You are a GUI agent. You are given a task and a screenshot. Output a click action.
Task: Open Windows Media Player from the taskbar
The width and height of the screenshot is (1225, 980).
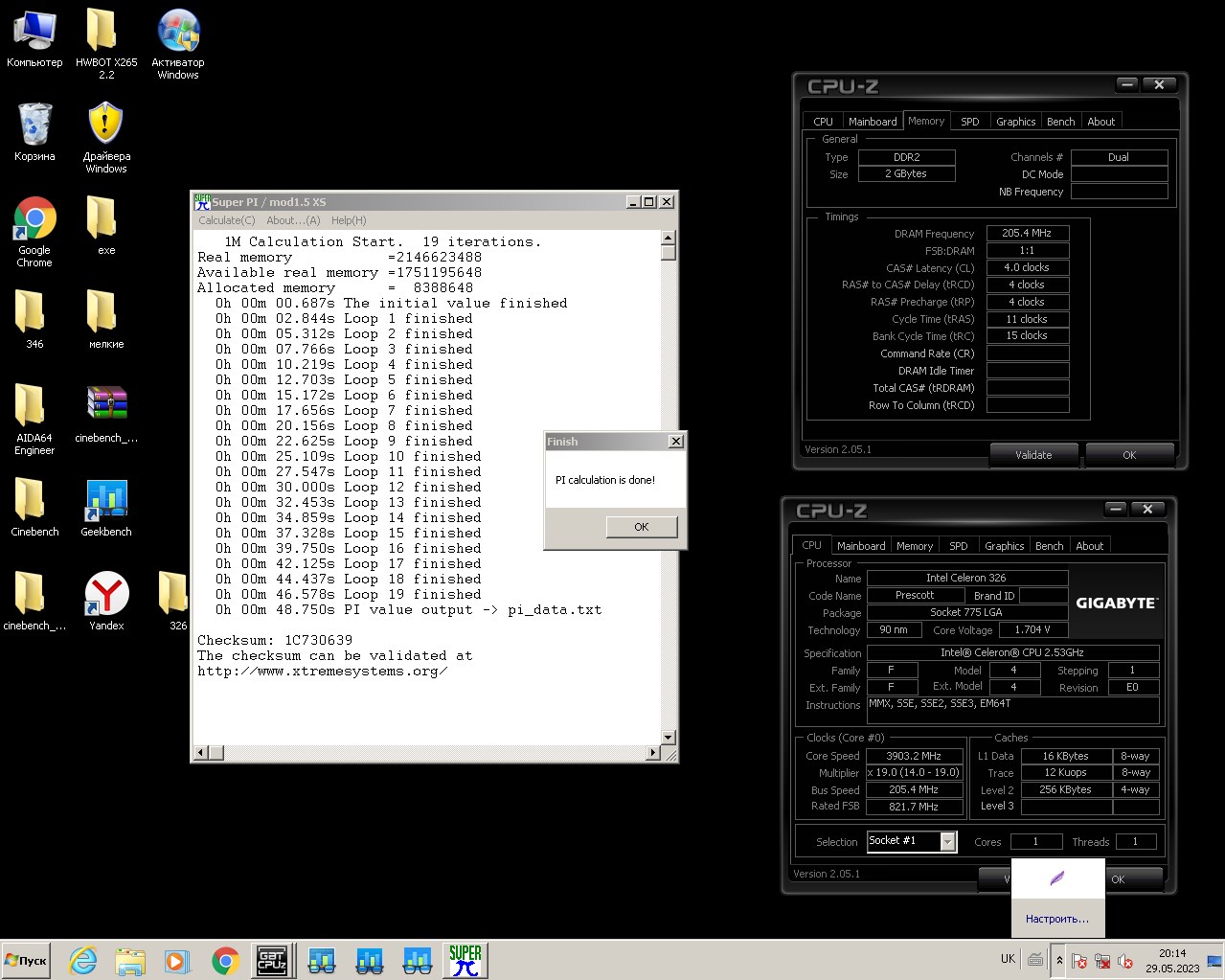[x=177, y=961]
